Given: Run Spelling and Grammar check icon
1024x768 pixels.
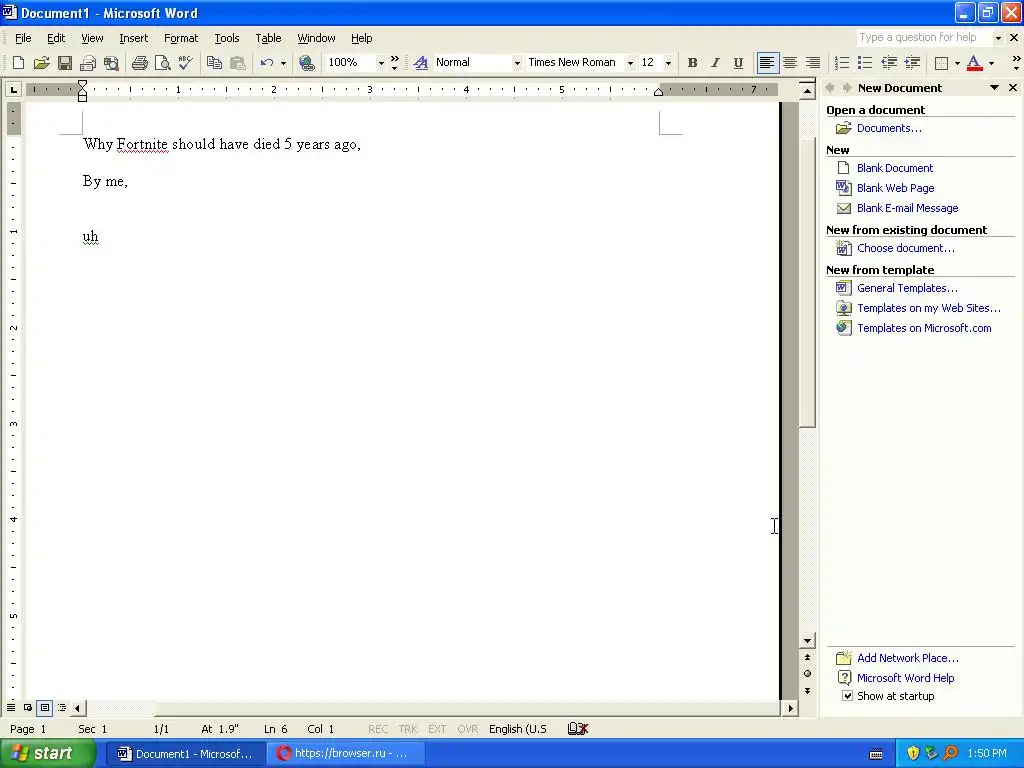Looking at the screenshot, I should [x=185, y=63].
